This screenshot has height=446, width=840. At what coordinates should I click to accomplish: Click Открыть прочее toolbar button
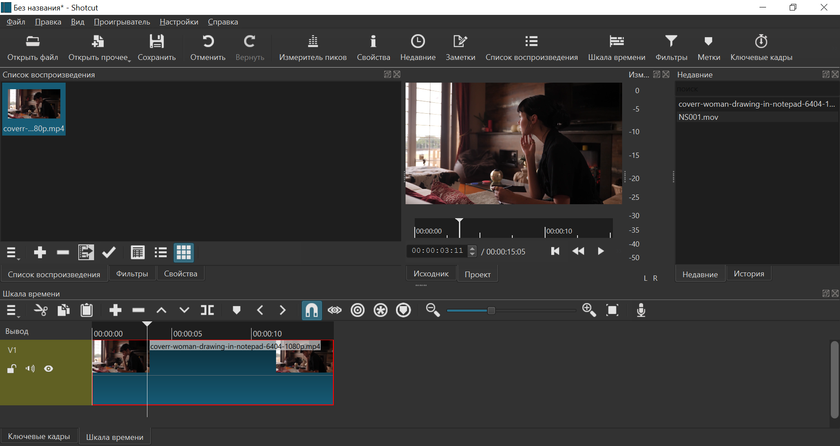(99, 48)
